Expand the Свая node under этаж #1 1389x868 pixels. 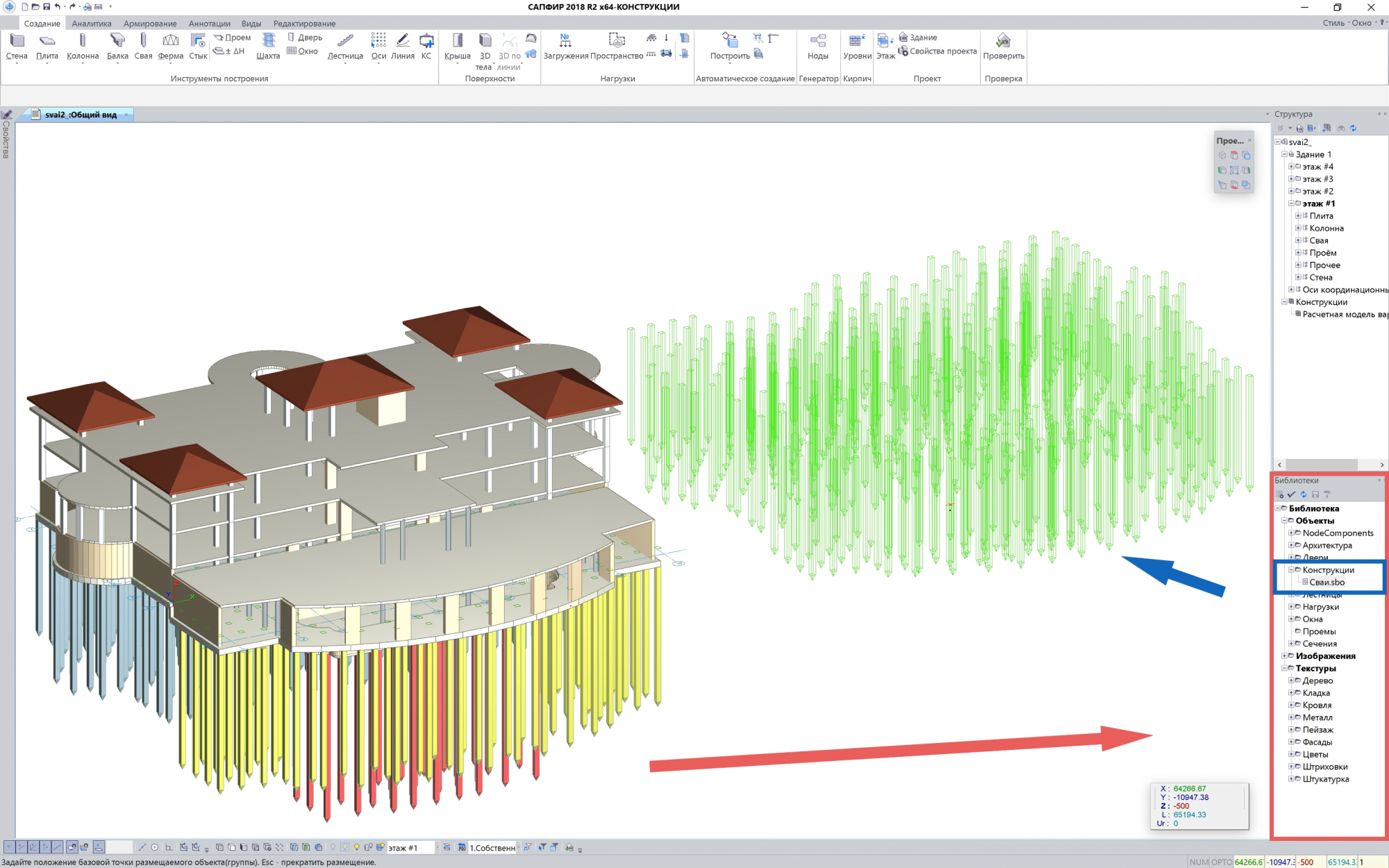(x=1298, y=240)
